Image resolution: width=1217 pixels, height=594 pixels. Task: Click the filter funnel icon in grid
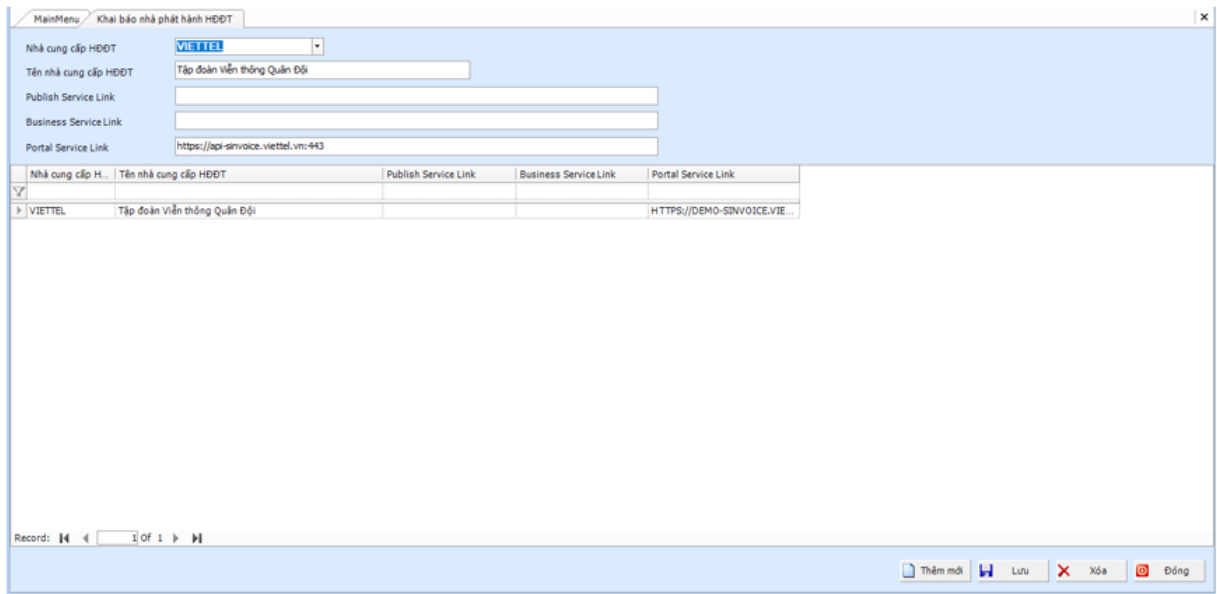tap(18, 191)
